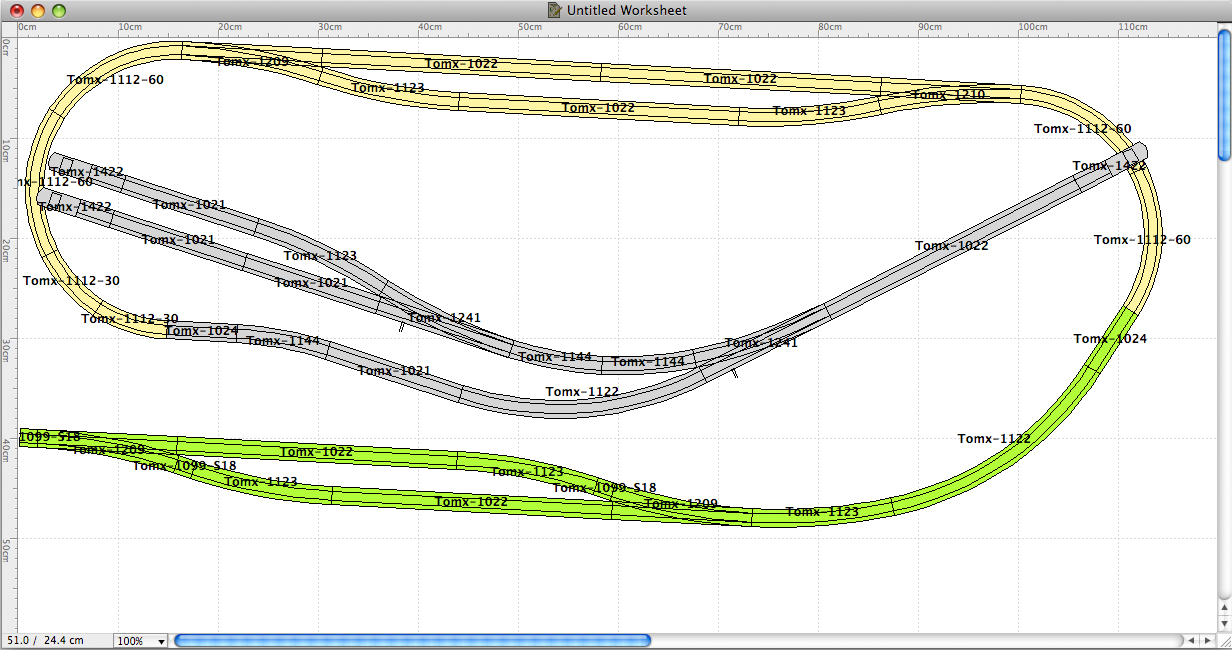Click the scroll up arrow on vertical scrollbar

click(x=1224, y=608)
